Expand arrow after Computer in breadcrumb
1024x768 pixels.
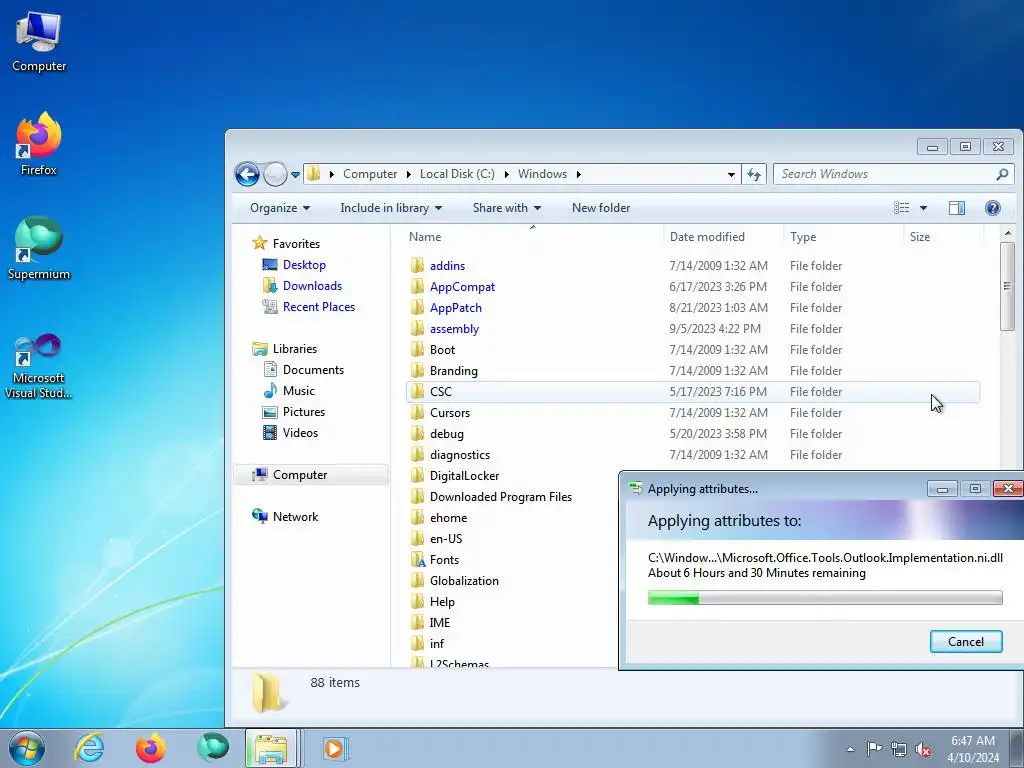409,174
